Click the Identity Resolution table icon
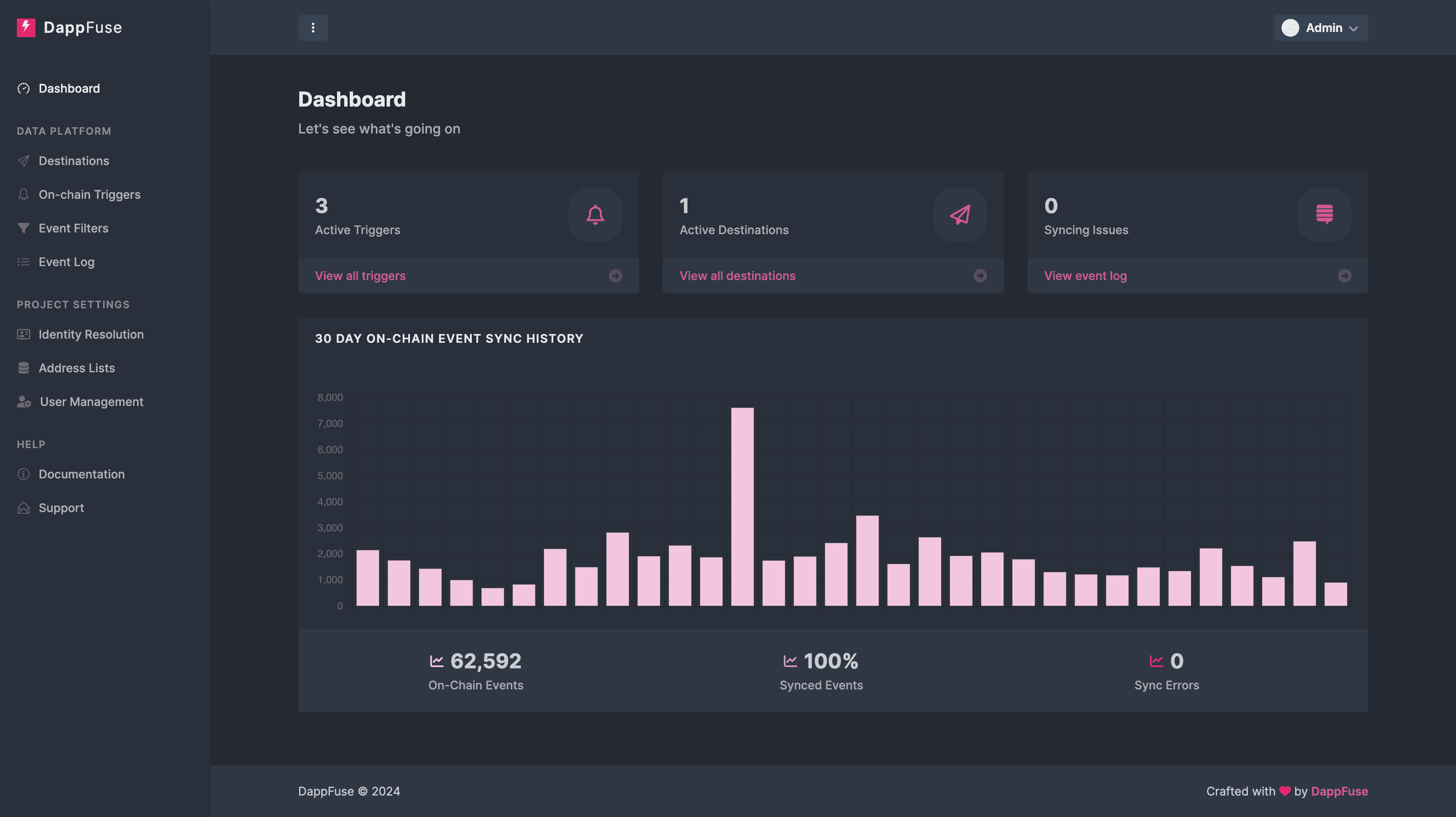The width and height of the screenshot is (1456, 817). [22, 334]
